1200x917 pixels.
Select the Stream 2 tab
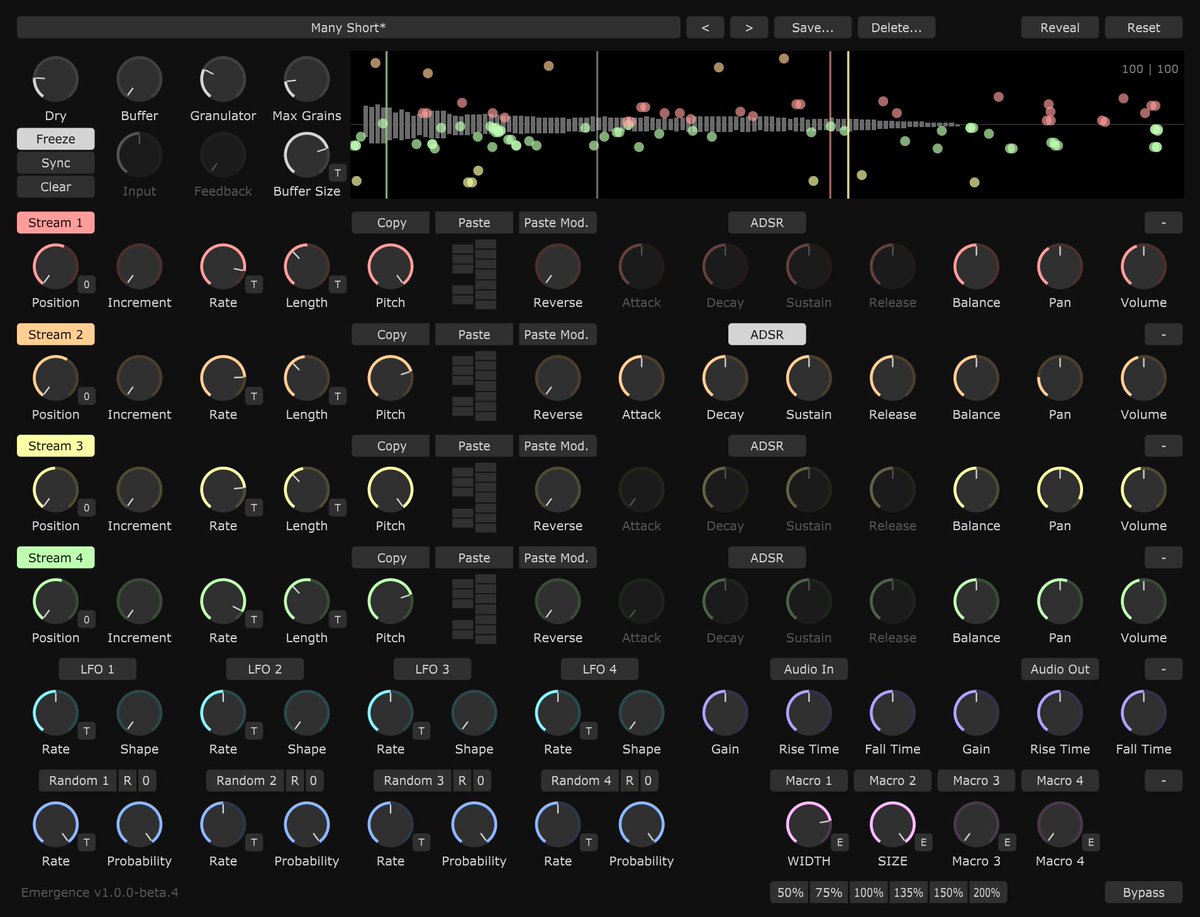tap(55, 334)
